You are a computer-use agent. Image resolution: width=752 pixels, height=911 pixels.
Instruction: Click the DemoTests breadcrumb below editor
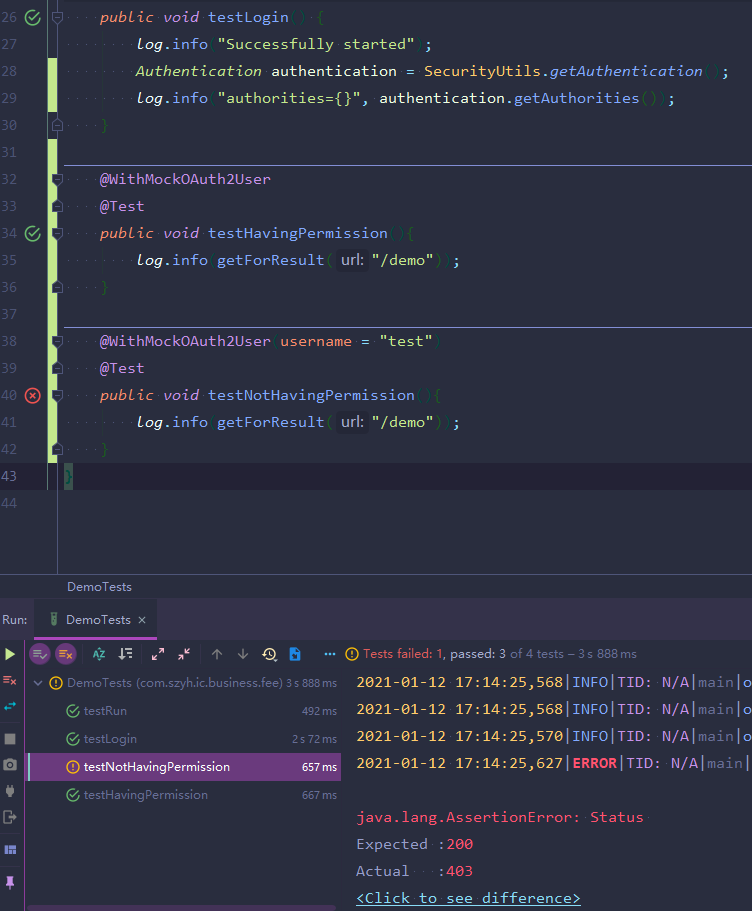[x=99, y=587]
